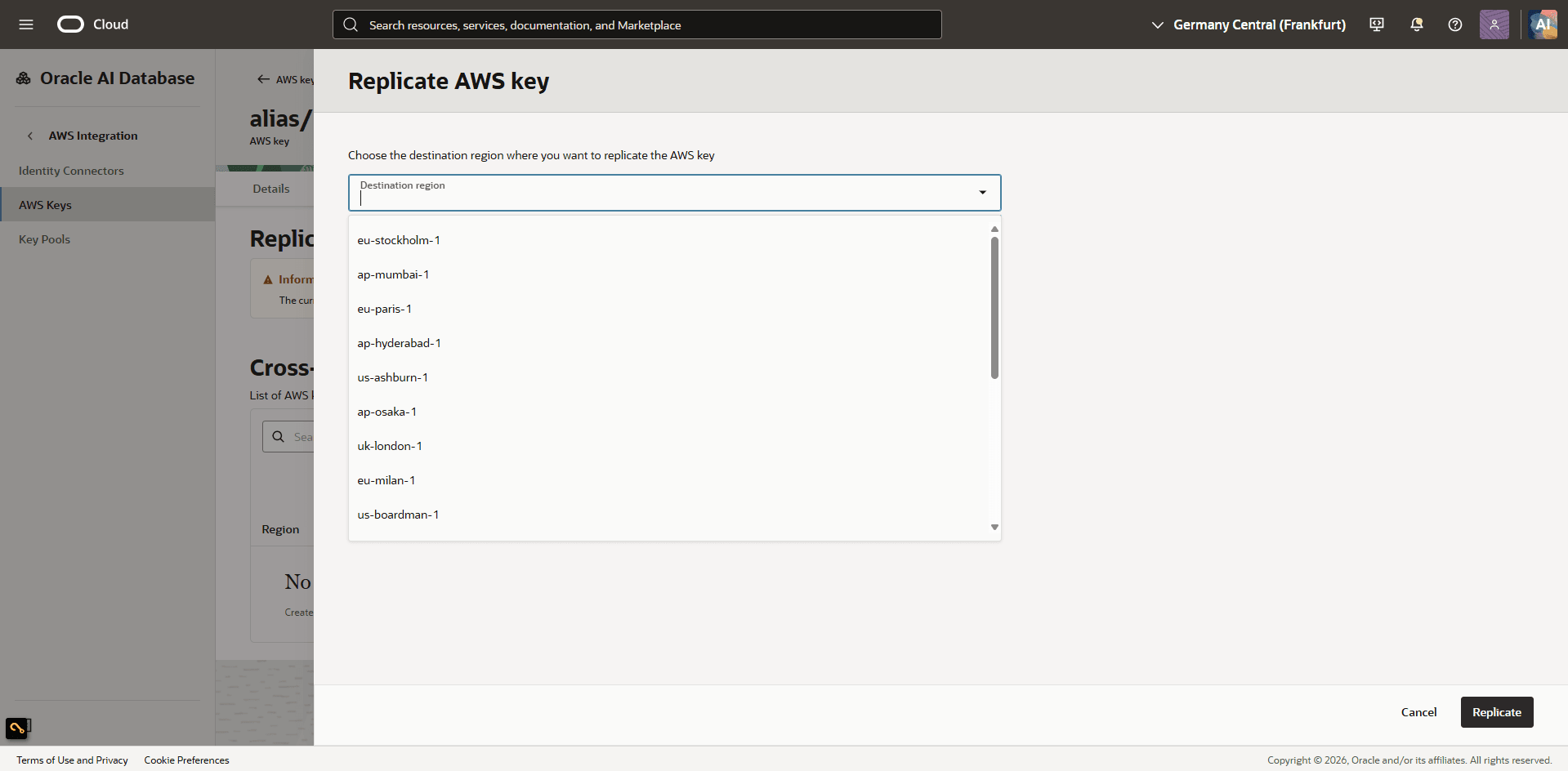Select eu-paris-1 from the region list
This screenshot has height=771, width=1568.
click(x=669, y=309)
